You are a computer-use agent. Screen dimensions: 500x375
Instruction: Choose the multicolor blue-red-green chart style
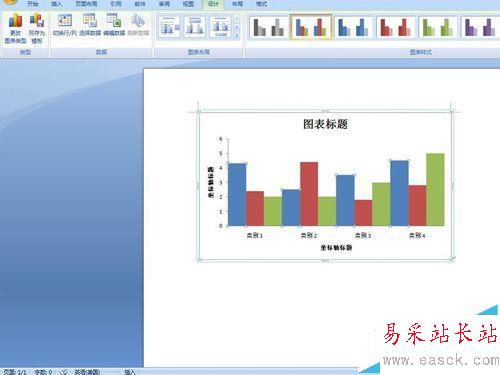point(311,27)
